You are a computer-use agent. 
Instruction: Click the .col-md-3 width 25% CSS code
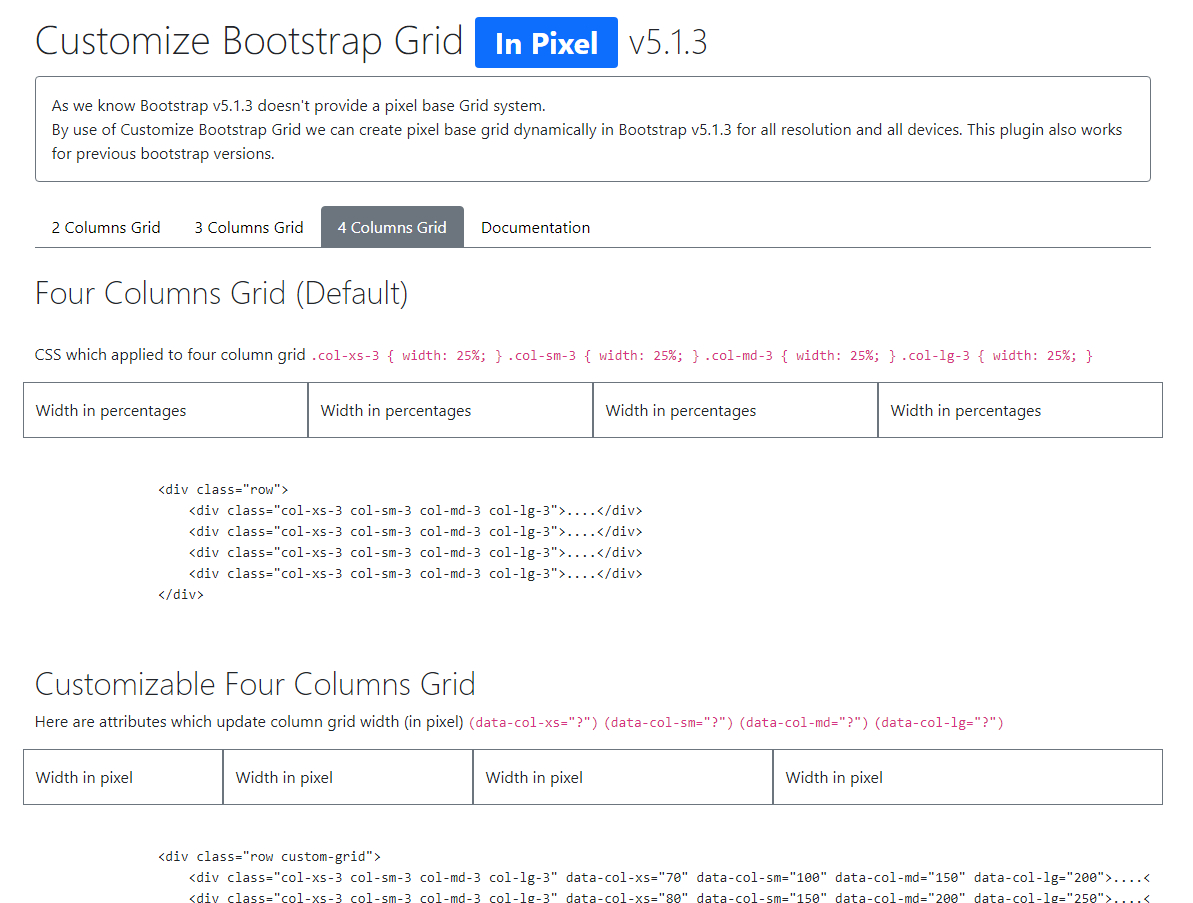[800, 355]
